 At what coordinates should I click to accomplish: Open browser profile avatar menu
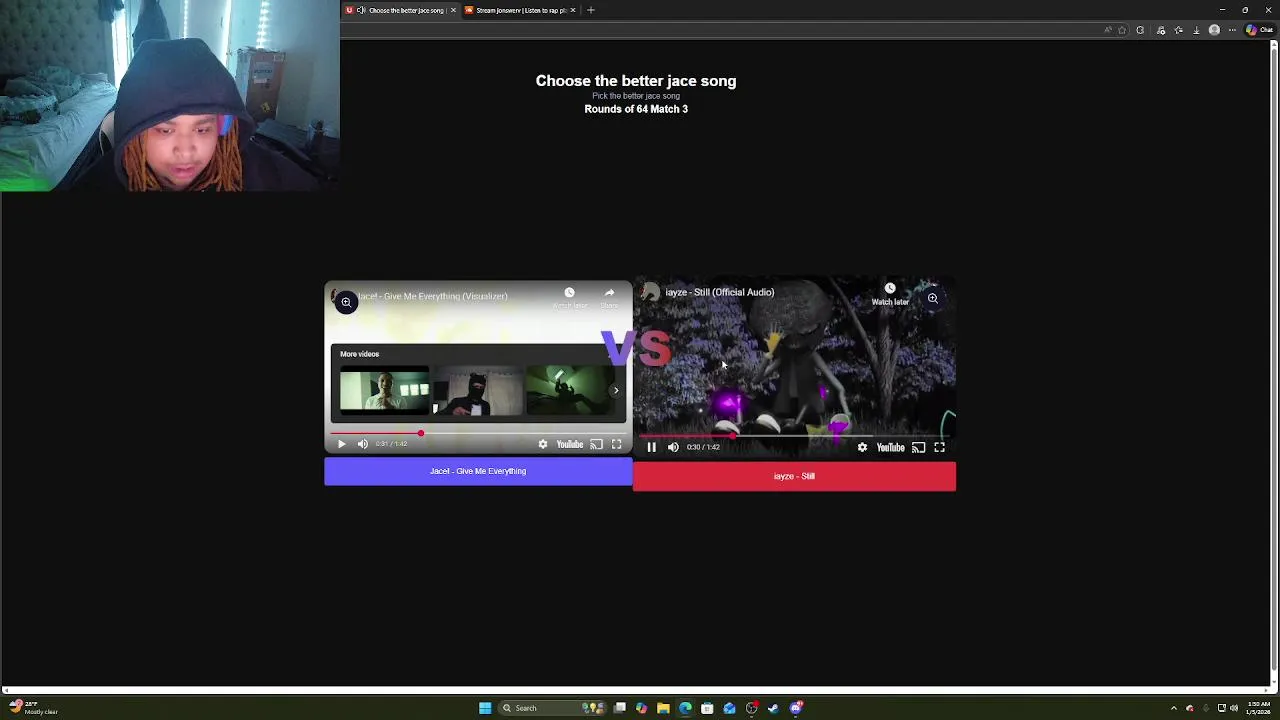(1214, 30)
